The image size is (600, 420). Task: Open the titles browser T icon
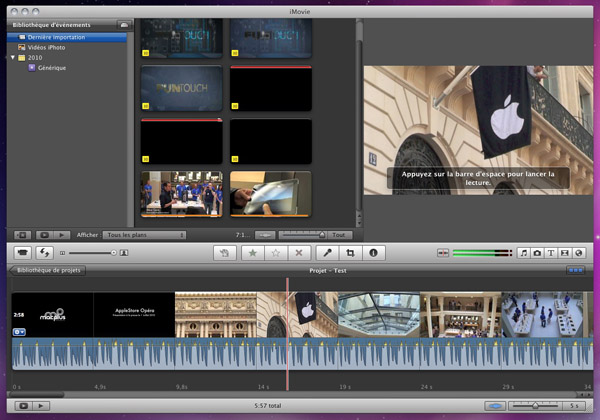[x=551, y=253]
